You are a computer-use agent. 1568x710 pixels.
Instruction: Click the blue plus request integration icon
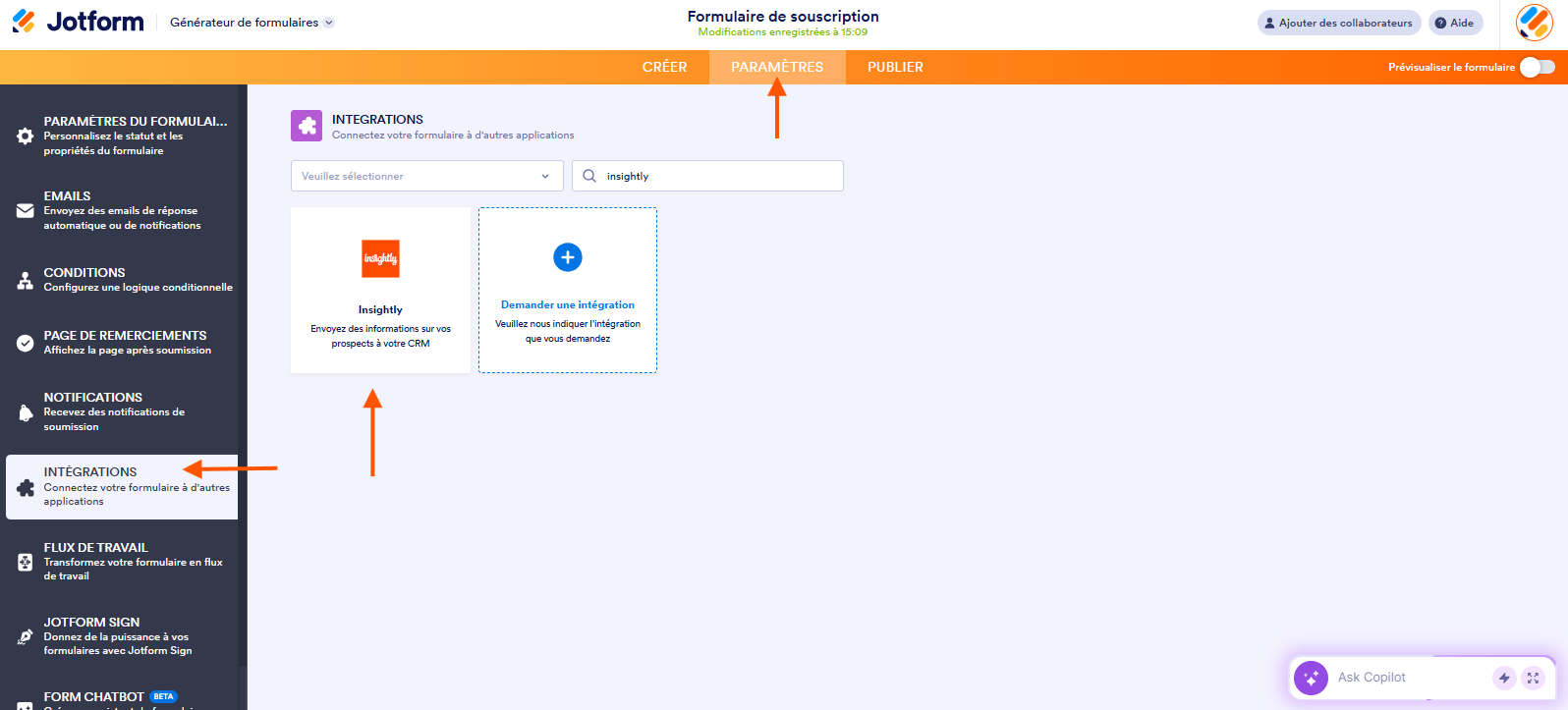pos(568,257)
